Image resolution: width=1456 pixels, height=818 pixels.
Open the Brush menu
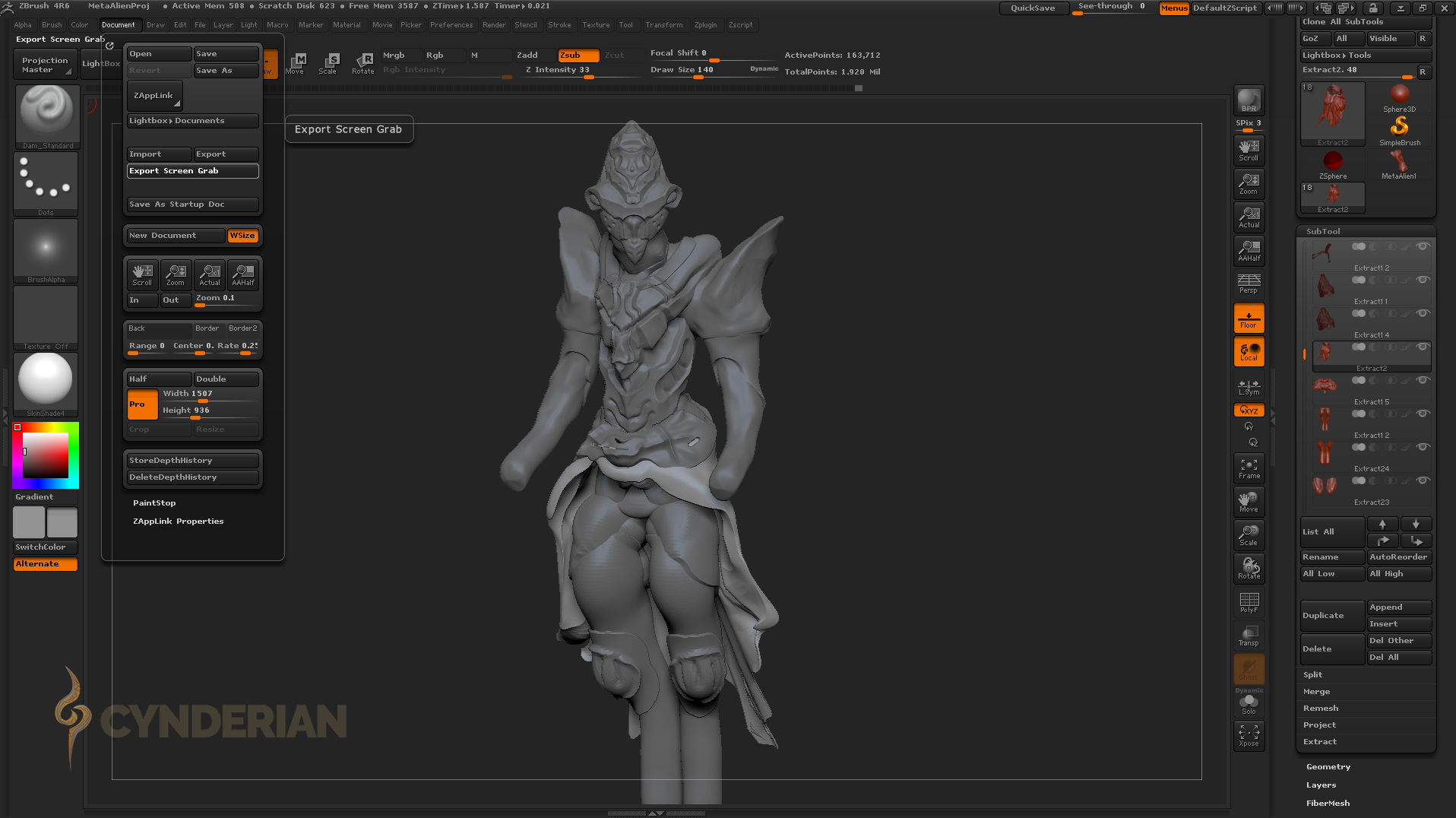click(x=52, y=25)
